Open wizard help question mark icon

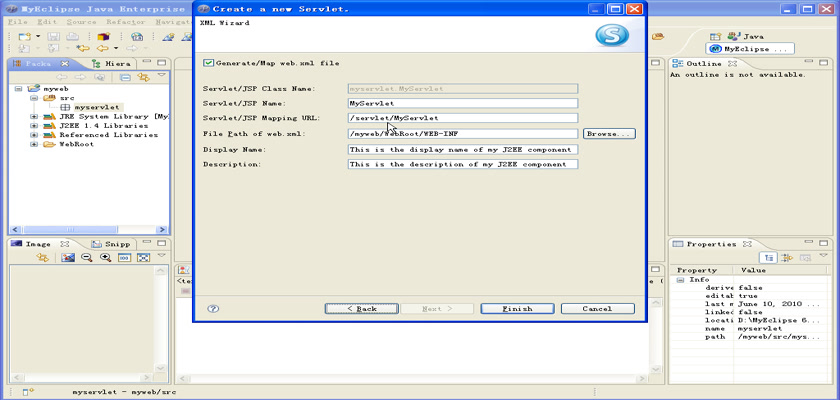[213, 308]
